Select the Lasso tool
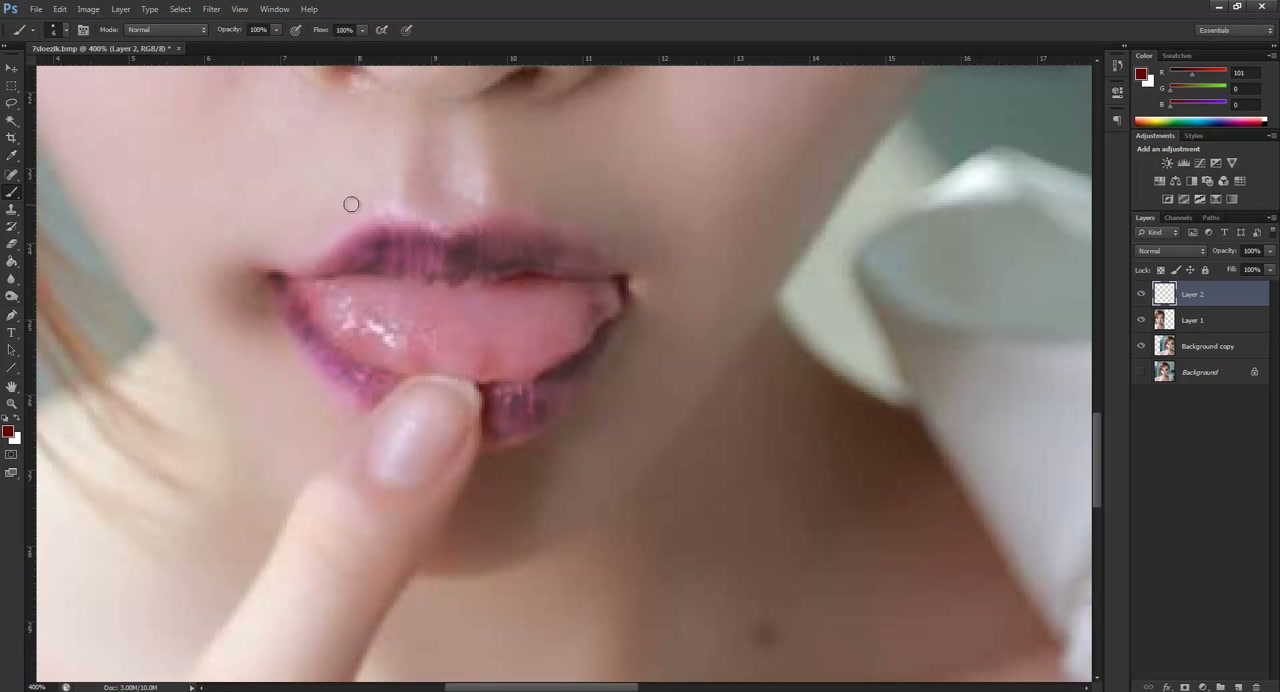The height and width of the screenshot is (692, 1280). pyautogui.click(x=11, y=103)
